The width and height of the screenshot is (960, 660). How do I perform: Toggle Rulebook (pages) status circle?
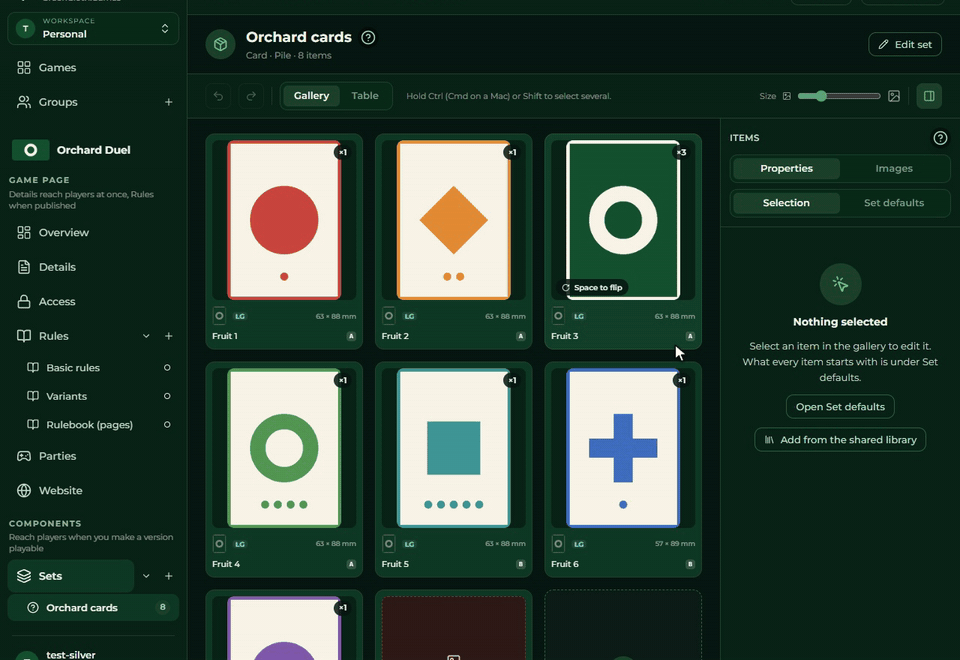tap(167, 424)
